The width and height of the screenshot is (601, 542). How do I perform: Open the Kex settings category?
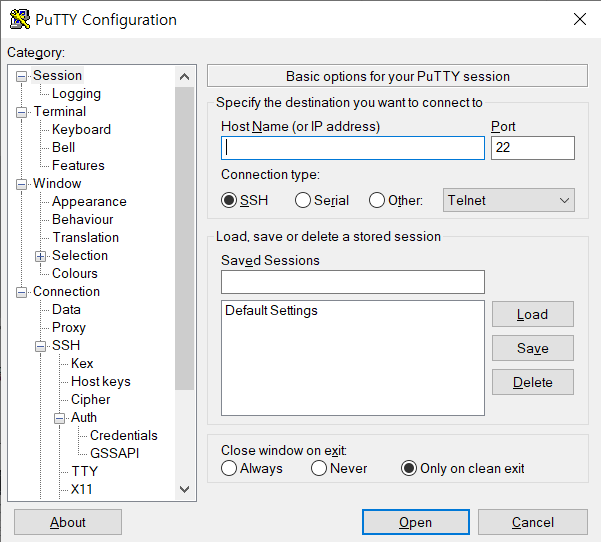pyautogui.click(x=82, y=363)
